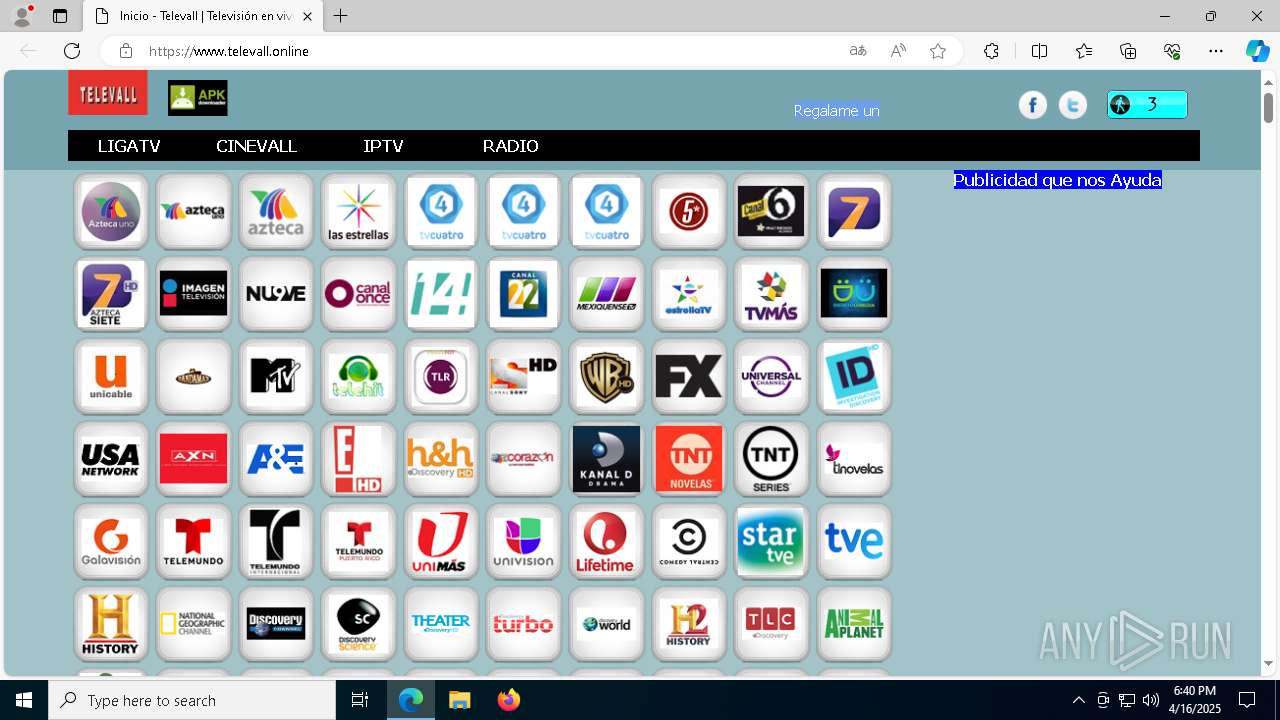Open the RADIO menu item

coord(510,146)
